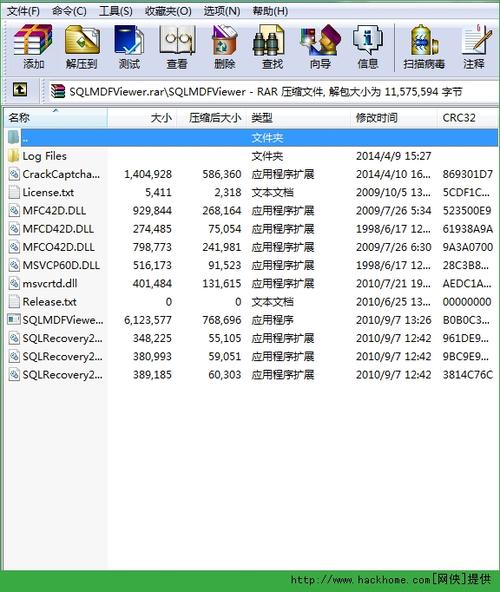Click the Delete (删除) recycle icon
Viewport: 500px width, 592px height.
click(x=224, y=40)
